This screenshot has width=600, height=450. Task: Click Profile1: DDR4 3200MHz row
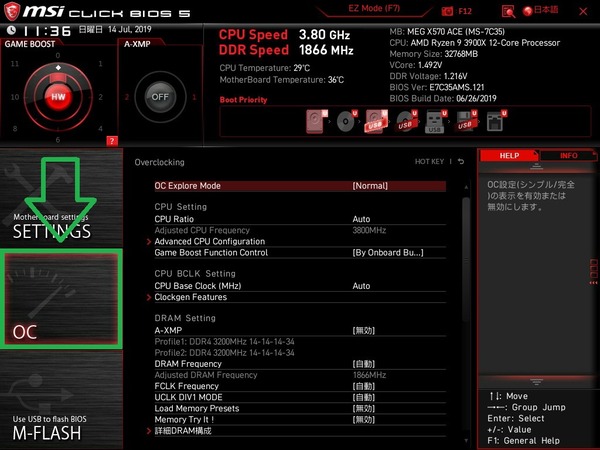[224, 341]
